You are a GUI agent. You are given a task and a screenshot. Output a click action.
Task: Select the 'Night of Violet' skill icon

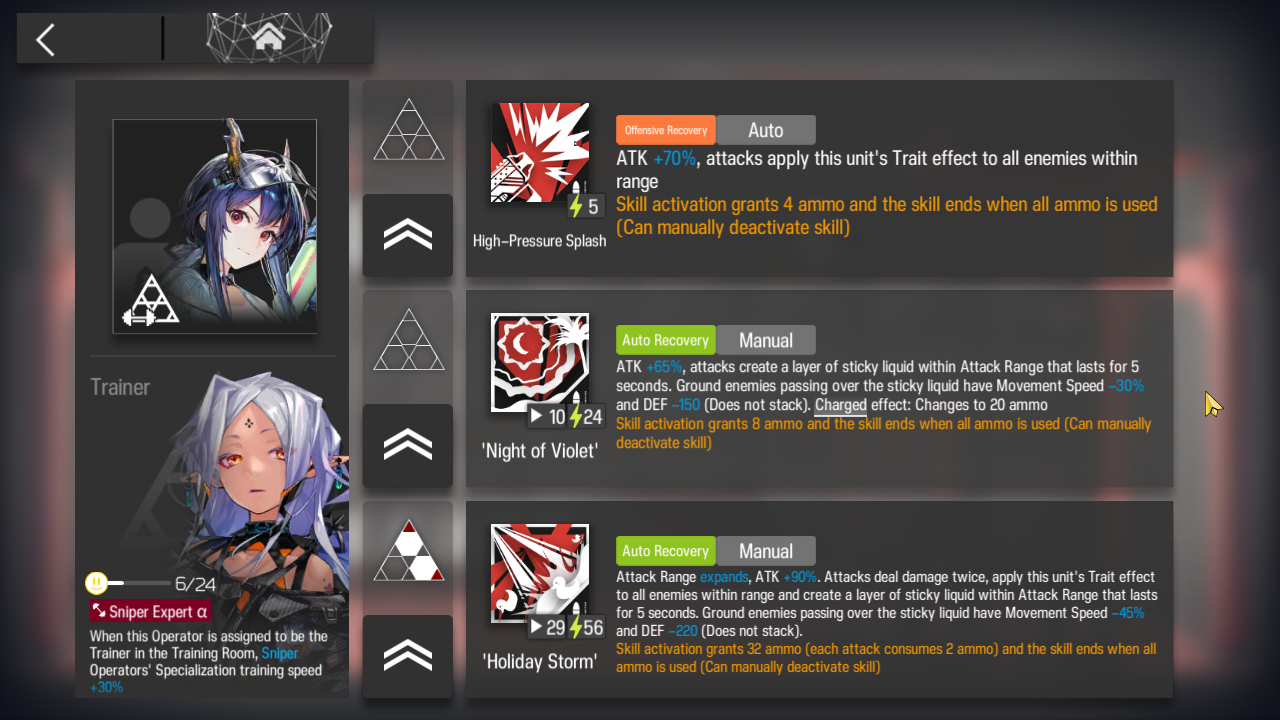540,362
